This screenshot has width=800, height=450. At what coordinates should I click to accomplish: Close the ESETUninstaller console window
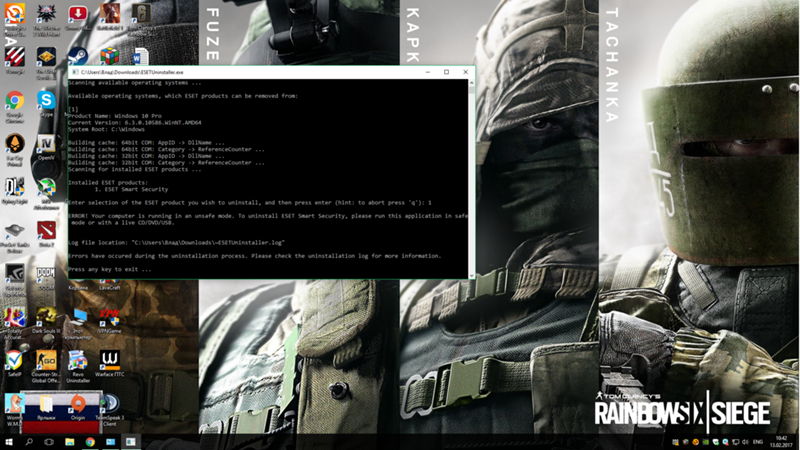point(465,72)
